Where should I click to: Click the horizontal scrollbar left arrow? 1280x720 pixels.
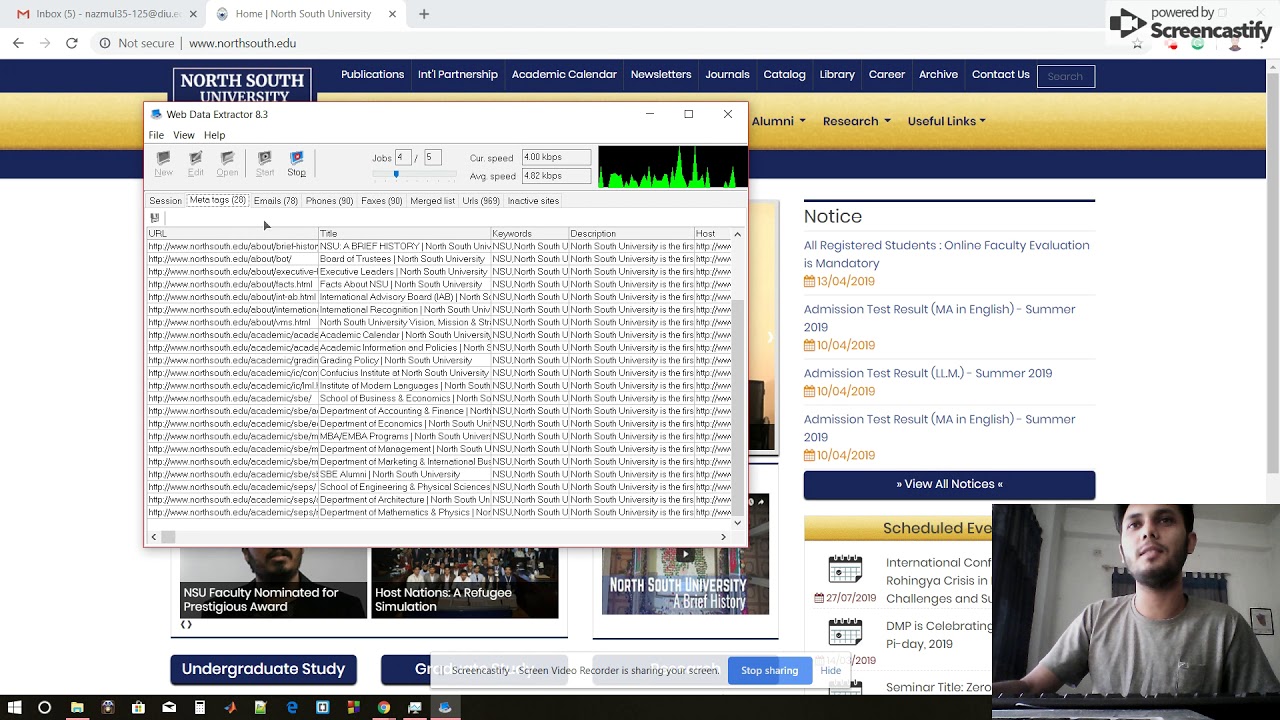[154, 537]
